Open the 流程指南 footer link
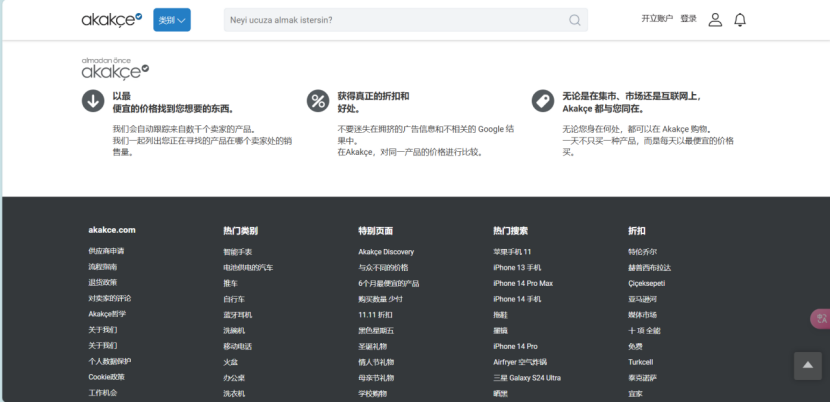 point(103,267)
